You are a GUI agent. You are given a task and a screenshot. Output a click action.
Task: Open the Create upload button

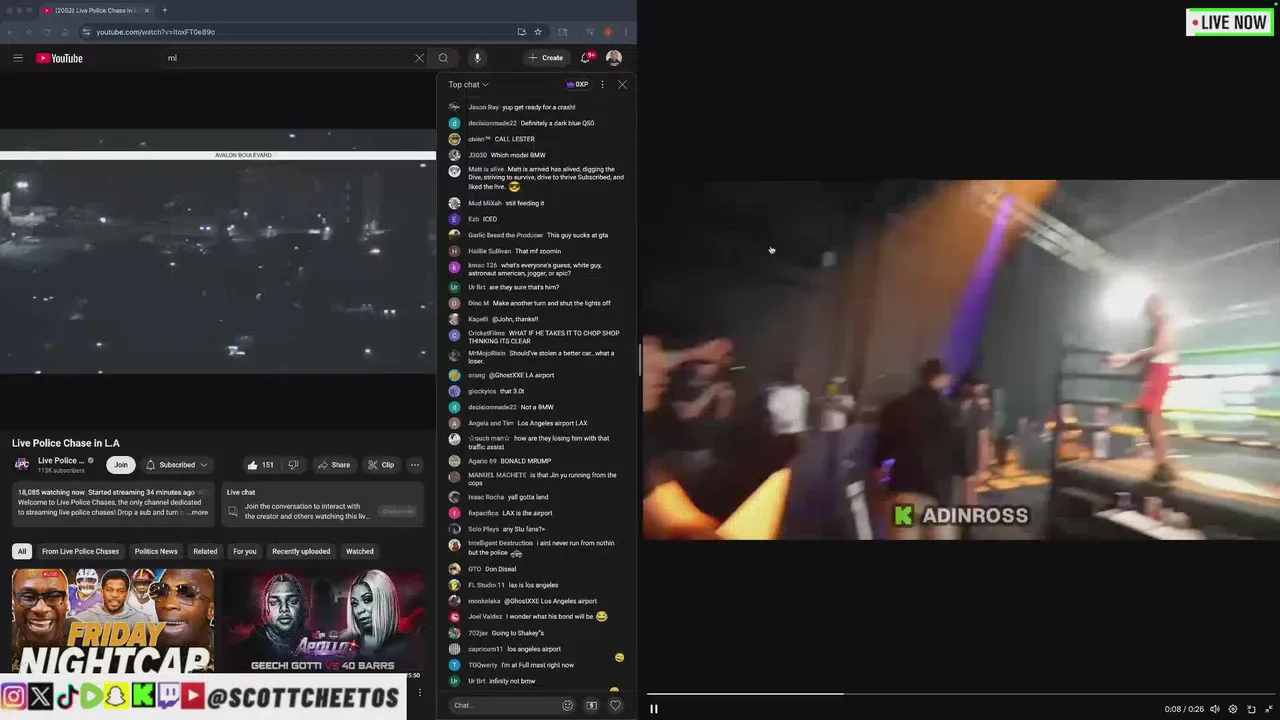546,58
